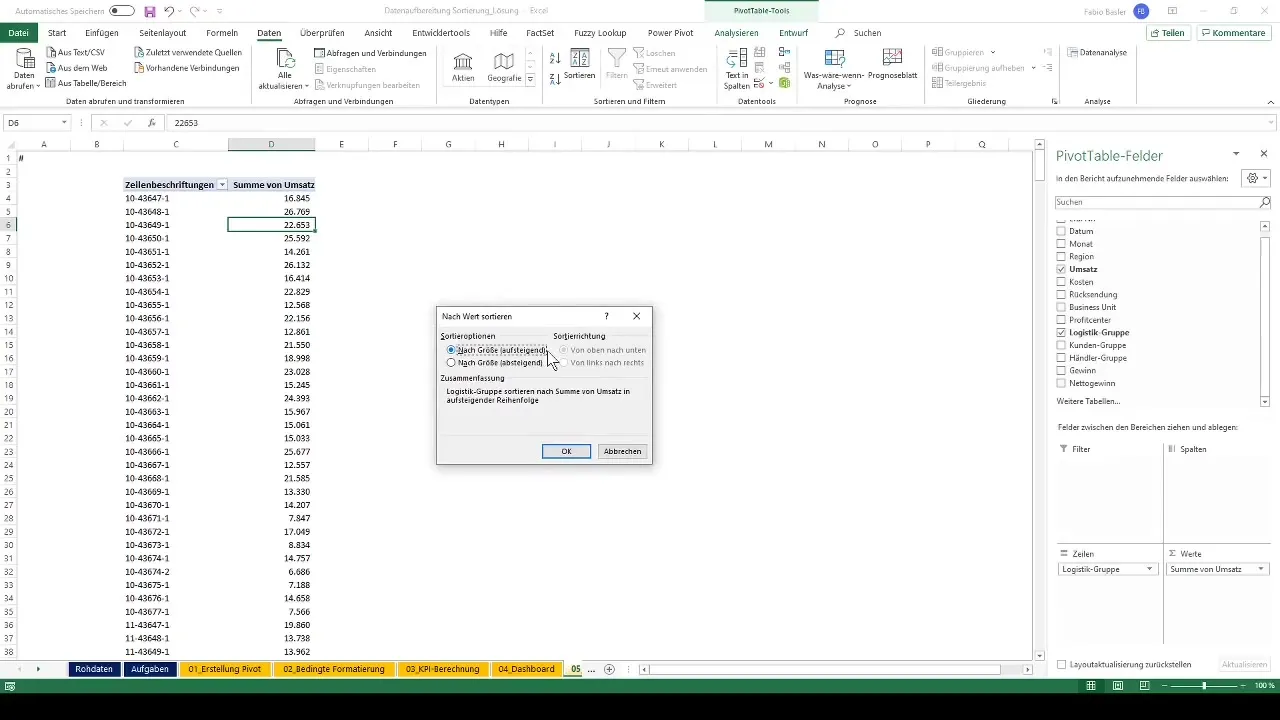Switch to the Power Pivot tab
This screenshot has width=1280, height=720.
coord(672,33)
